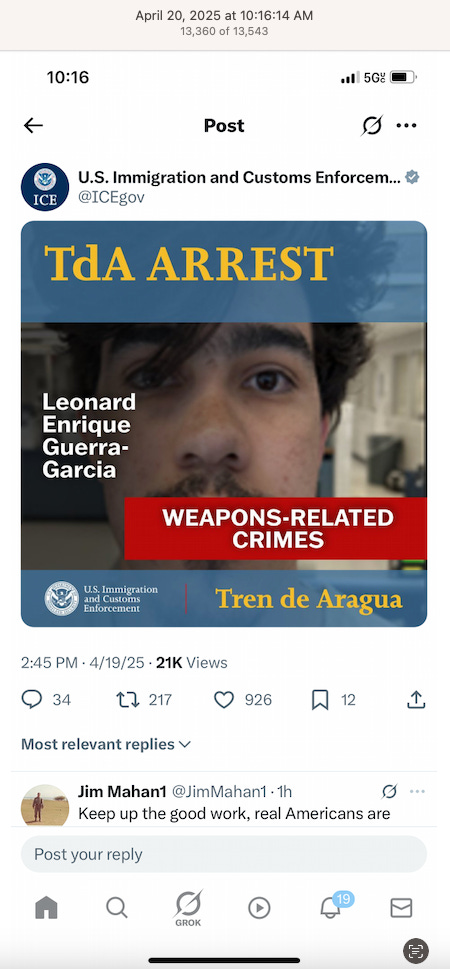Open the Grok icon in post header
This screenshot has height=969, width=450.
[x=372, y=125]
